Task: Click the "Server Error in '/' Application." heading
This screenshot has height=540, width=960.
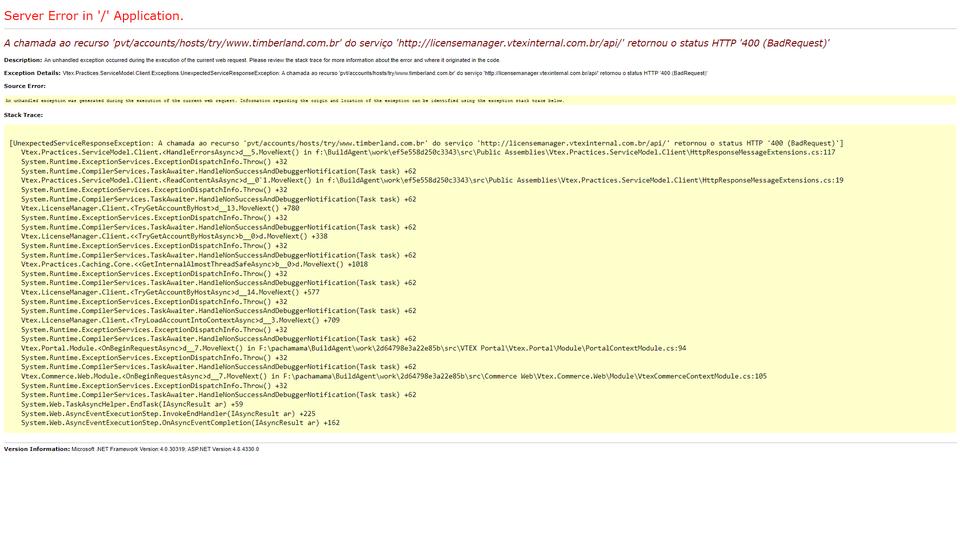Action: 94,16
